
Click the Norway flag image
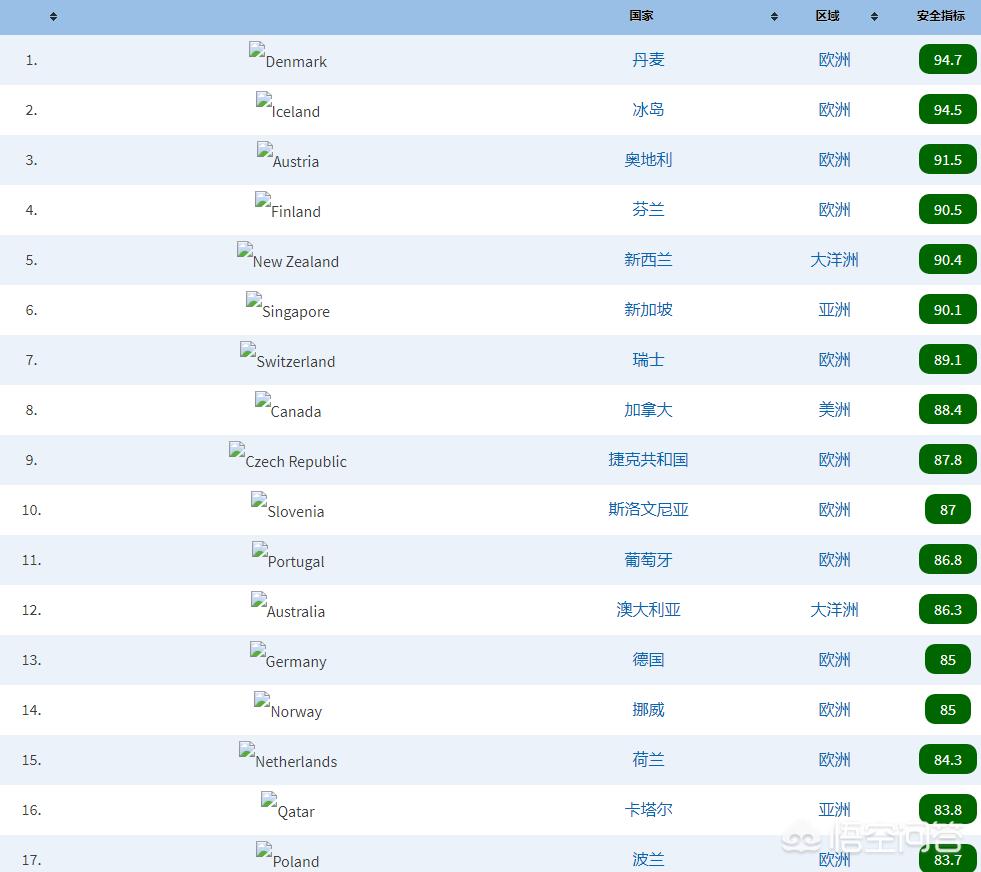(x=262, y=701)
